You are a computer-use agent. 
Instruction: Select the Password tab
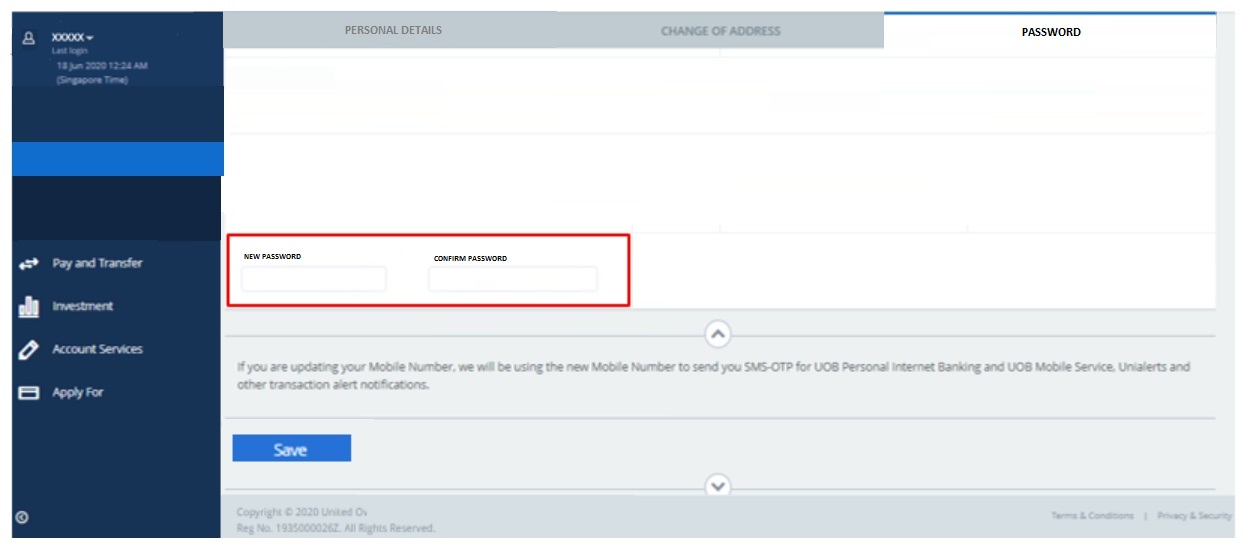point(1050,32)
